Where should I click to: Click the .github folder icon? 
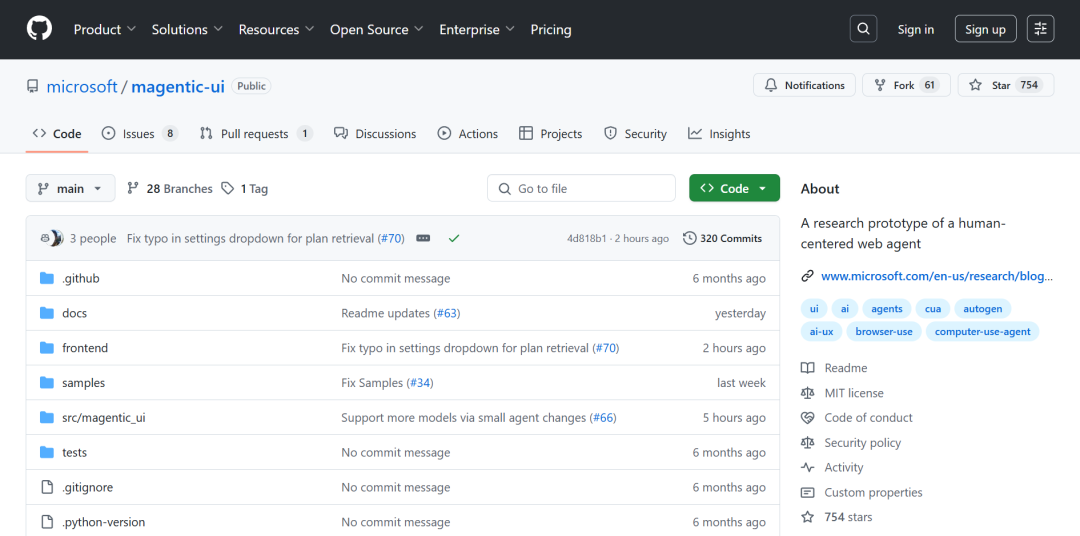point(47,278)
